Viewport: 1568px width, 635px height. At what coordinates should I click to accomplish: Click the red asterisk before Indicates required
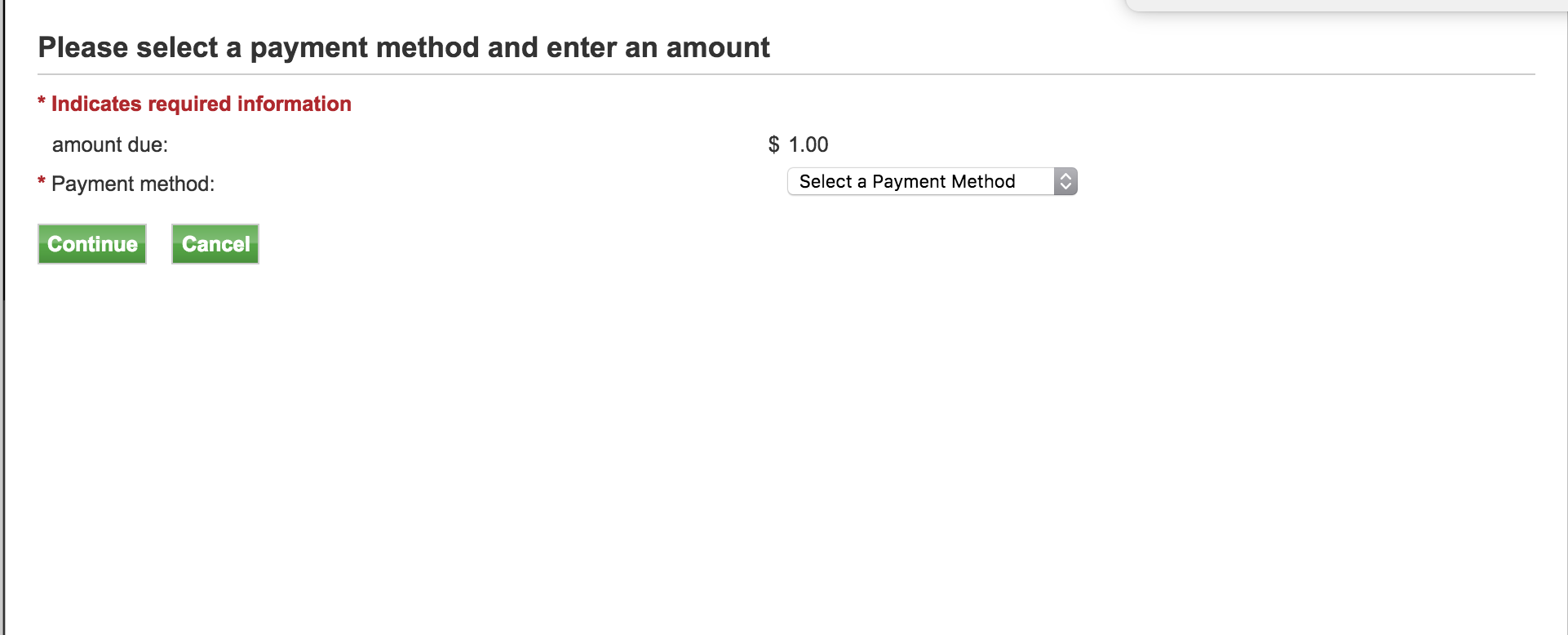(x=42, y=102)
